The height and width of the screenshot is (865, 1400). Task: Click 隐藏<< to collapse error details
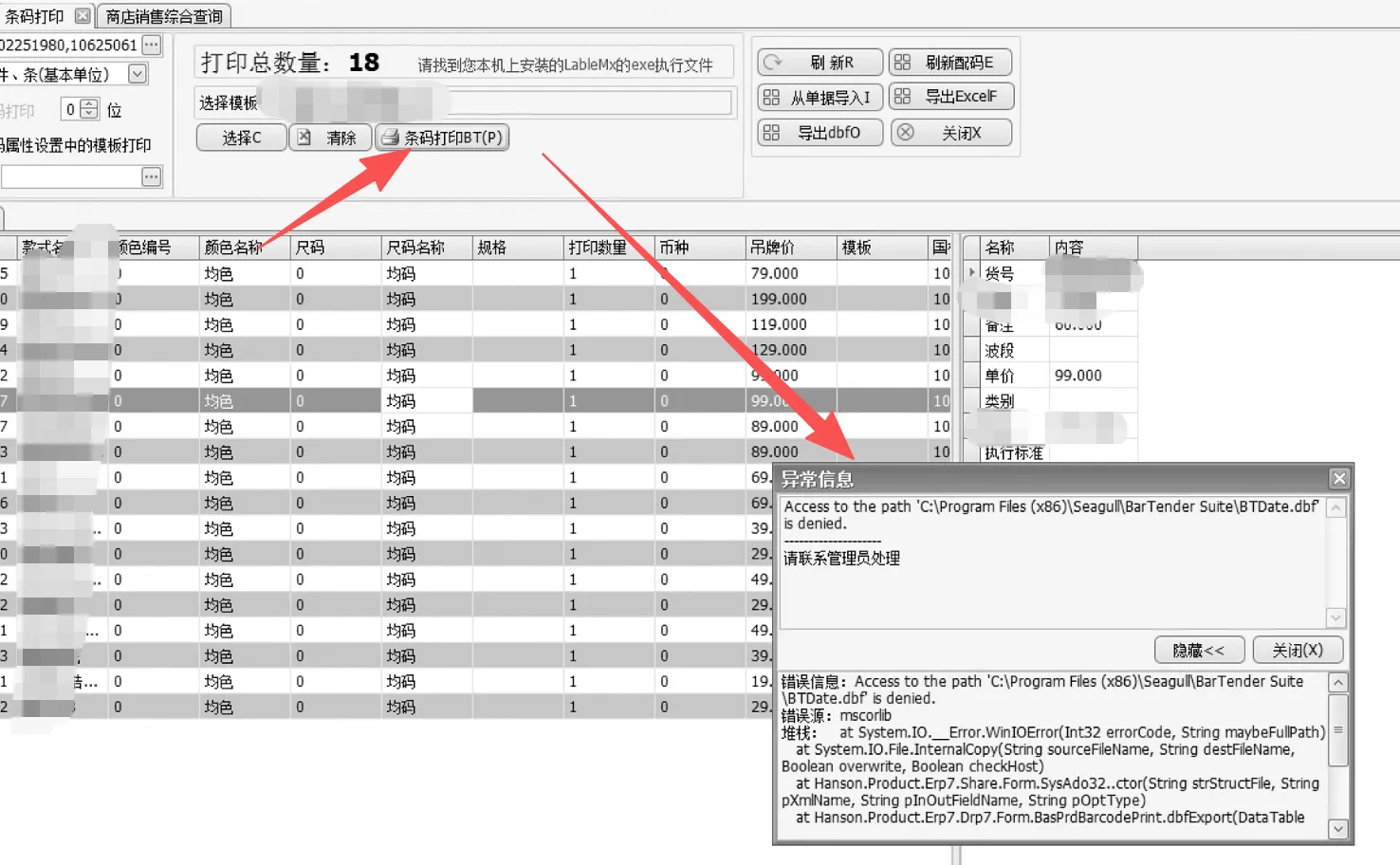pyautogui.click(x=1198, y=650)
